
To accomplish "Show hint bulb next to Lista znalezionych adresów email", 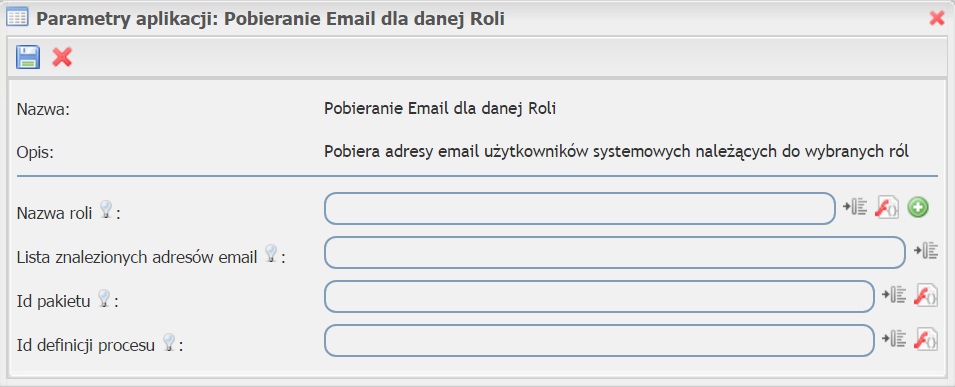I will coord(271,254).
